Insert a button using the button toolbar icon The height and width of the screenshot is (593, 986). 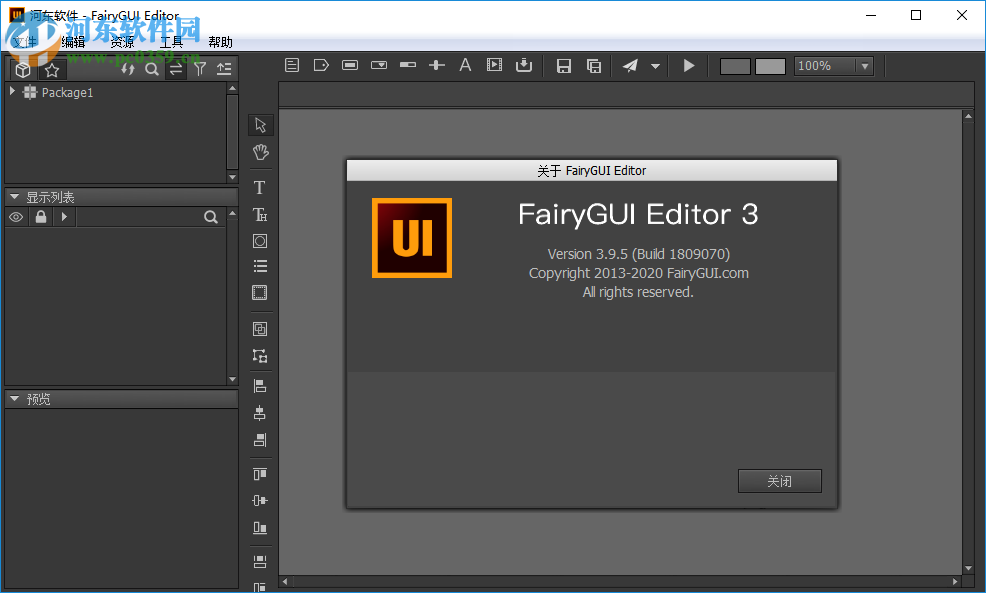(350, 64)
